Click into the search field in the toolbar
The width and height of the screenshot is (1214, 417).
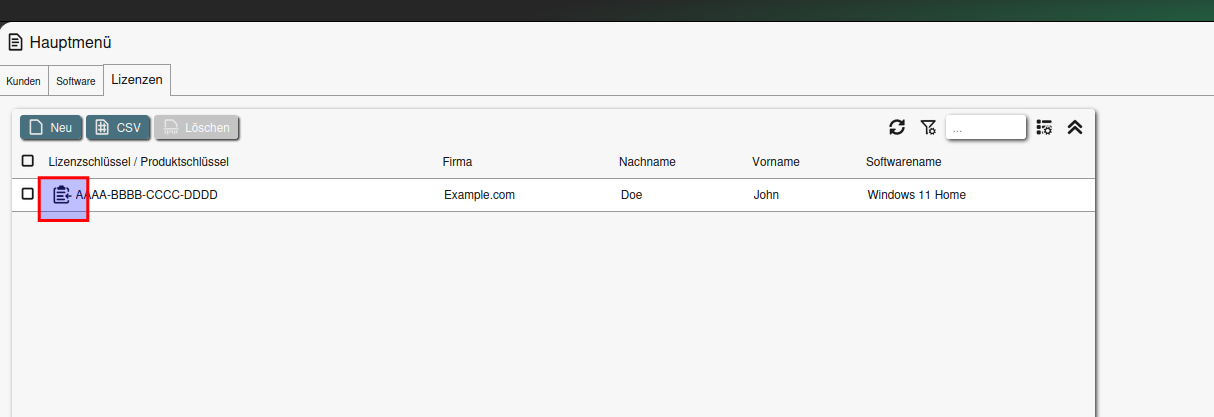click(985, 127)
